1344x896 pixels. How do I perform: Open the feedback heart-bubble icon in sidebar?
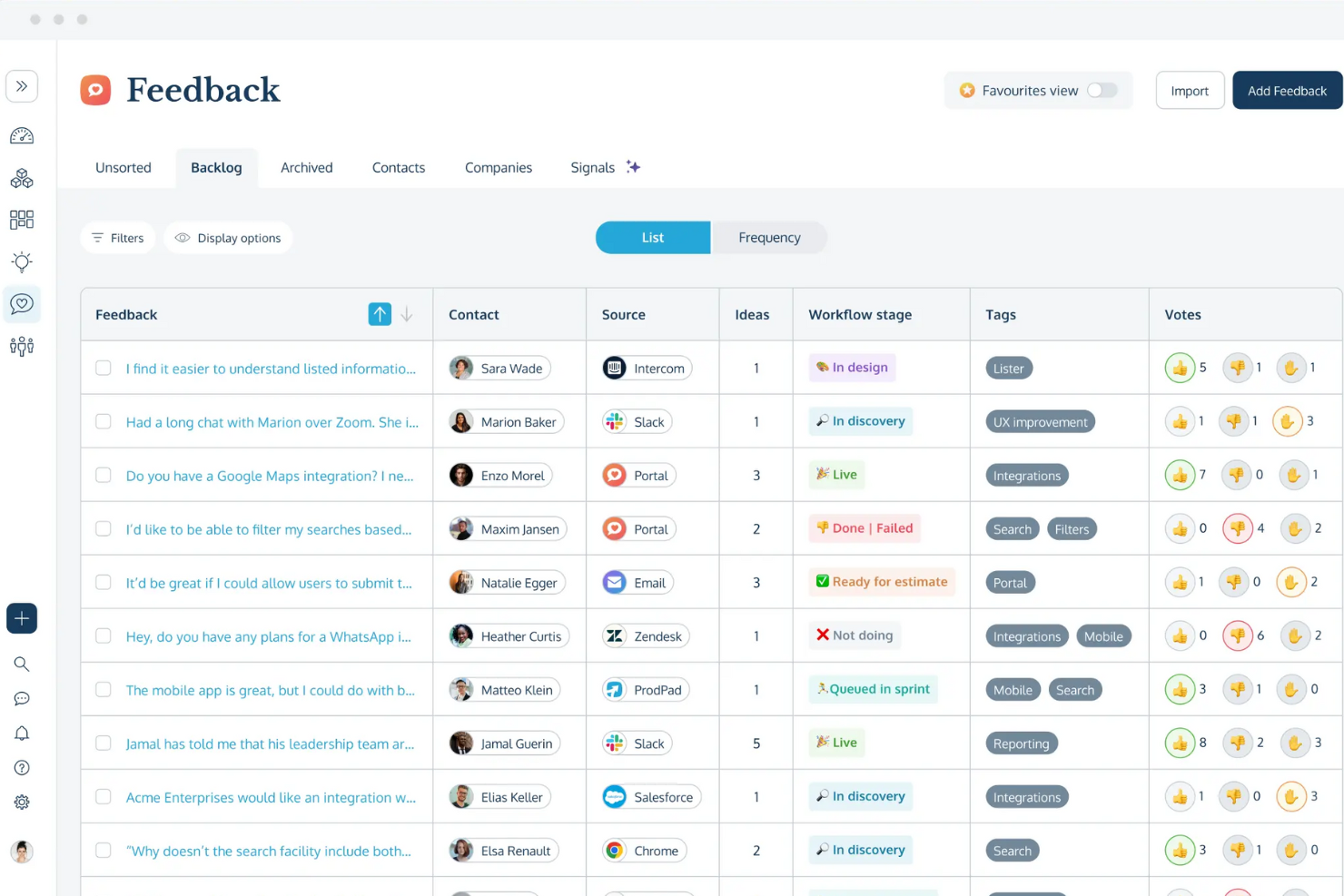point(22,304)
